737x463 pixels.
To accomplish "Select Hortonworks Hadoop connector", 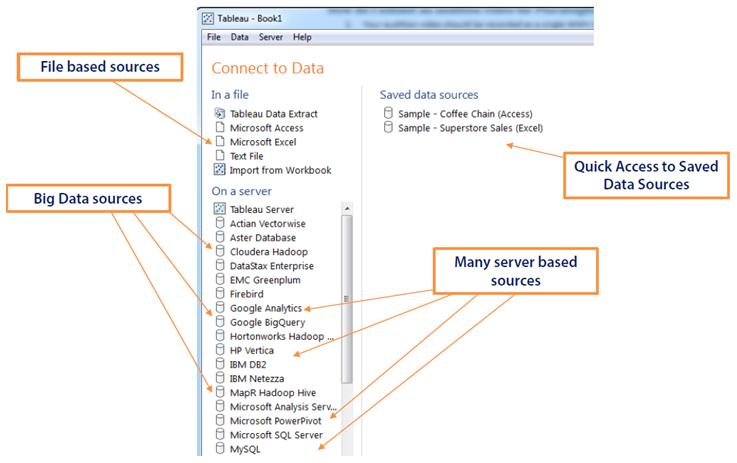I will point(282,337).
